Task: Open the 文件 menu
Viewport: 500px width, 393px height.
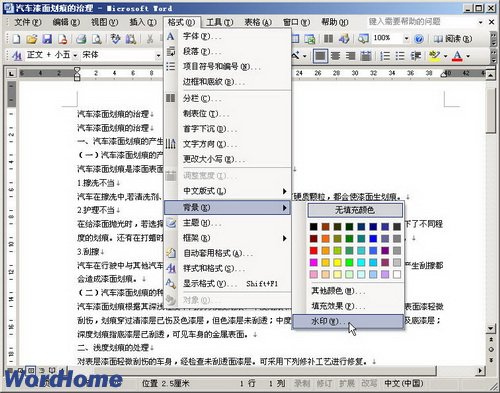Action: point(28,22)
